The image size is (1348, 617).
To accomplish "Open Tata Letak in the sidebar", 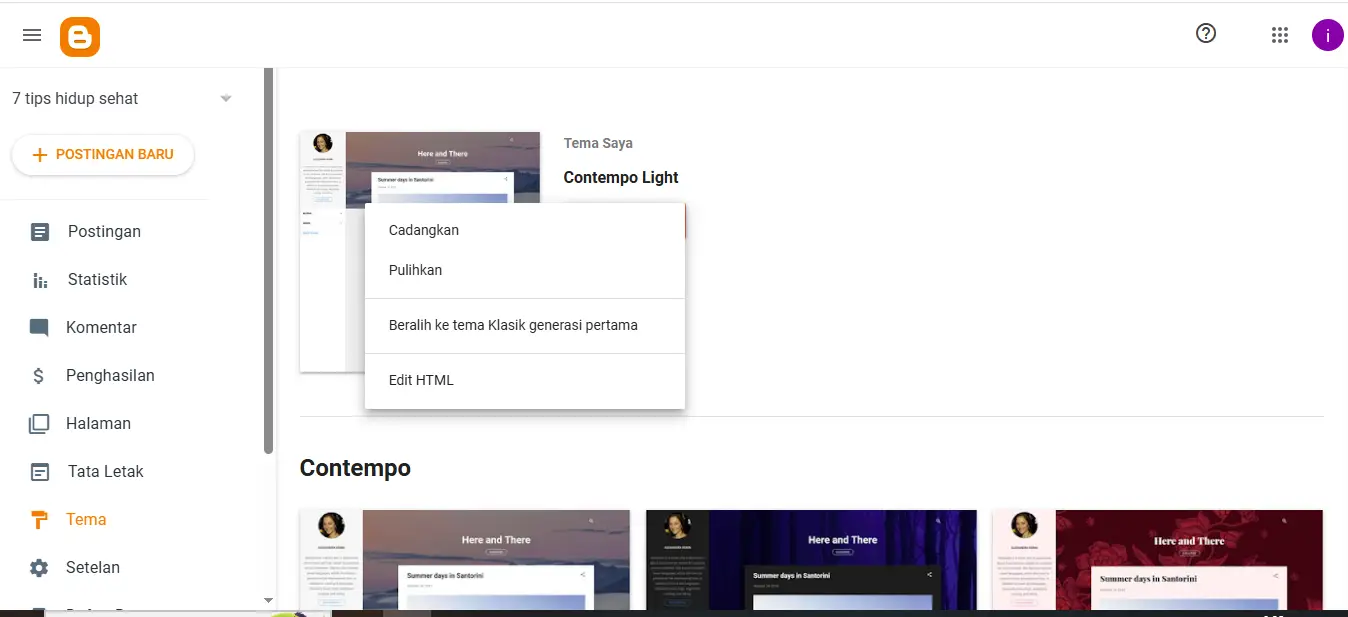I will (105, 471).
